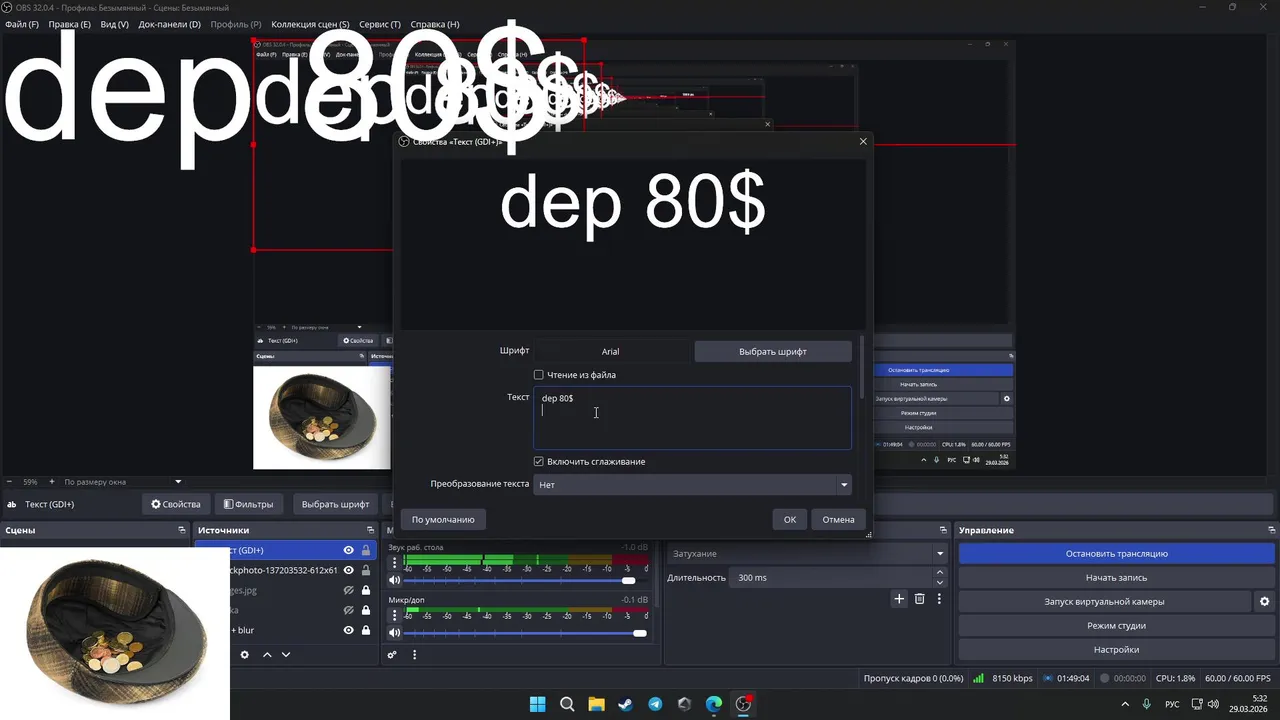
Task: Click the Текст input field with dep 80$
Action: point(692,418)
